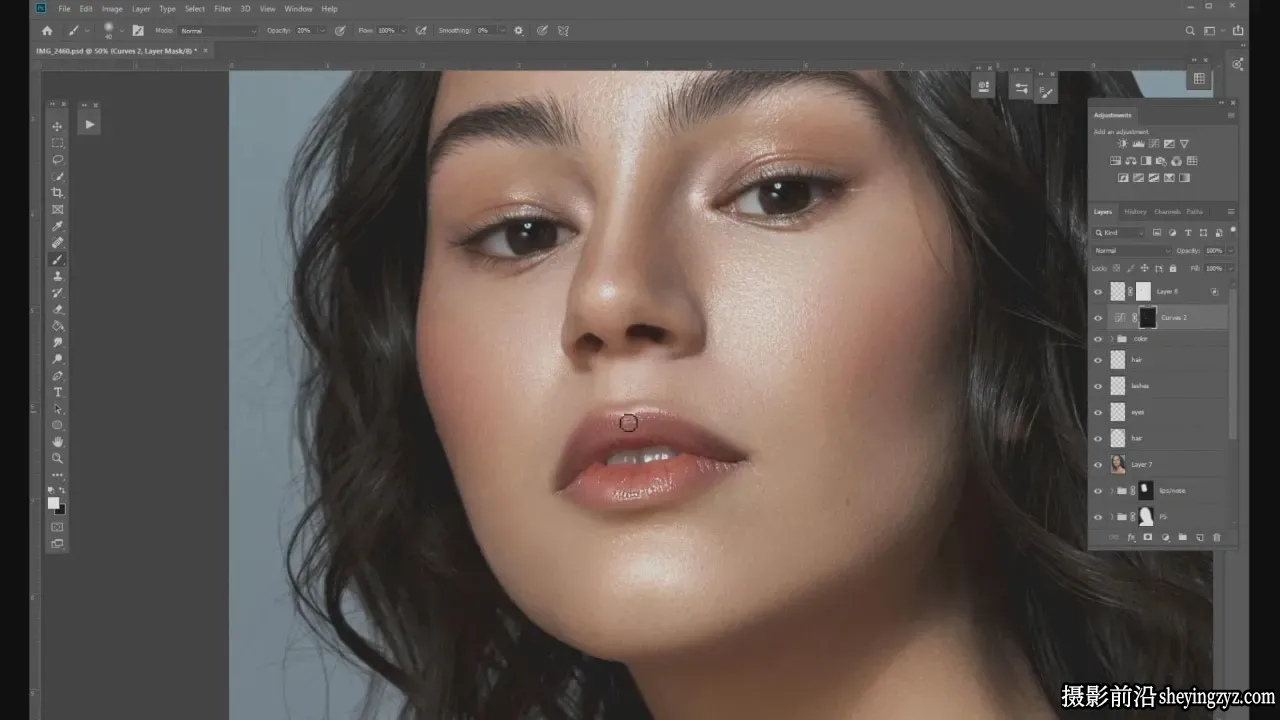The width and height of the screenshot is (1280, 720).
Task: Open smoothing options gear icon
Action: [x=518, y=31]
